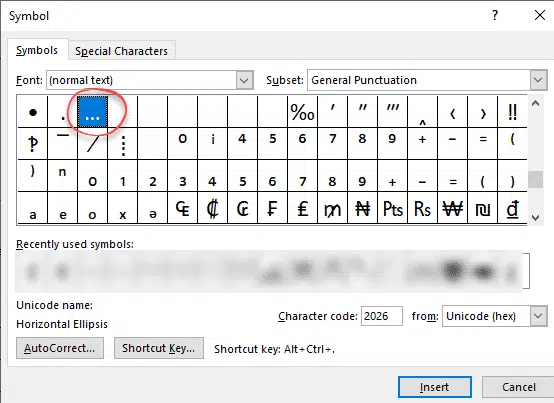Screen dimensions: 554x403
Task: Choose the Dong ₫ currency symbol
Action: (512, 208)
